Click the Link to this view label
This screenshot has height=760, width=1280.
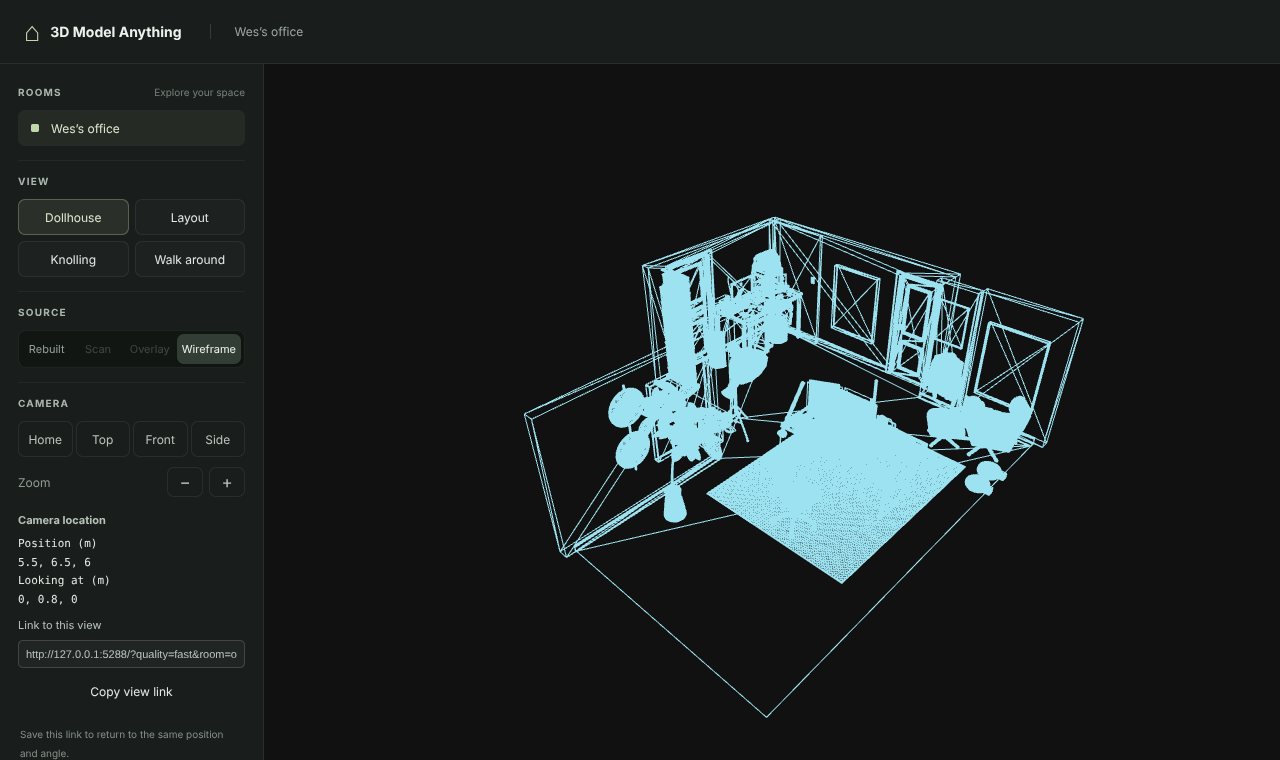coord(60,625)
